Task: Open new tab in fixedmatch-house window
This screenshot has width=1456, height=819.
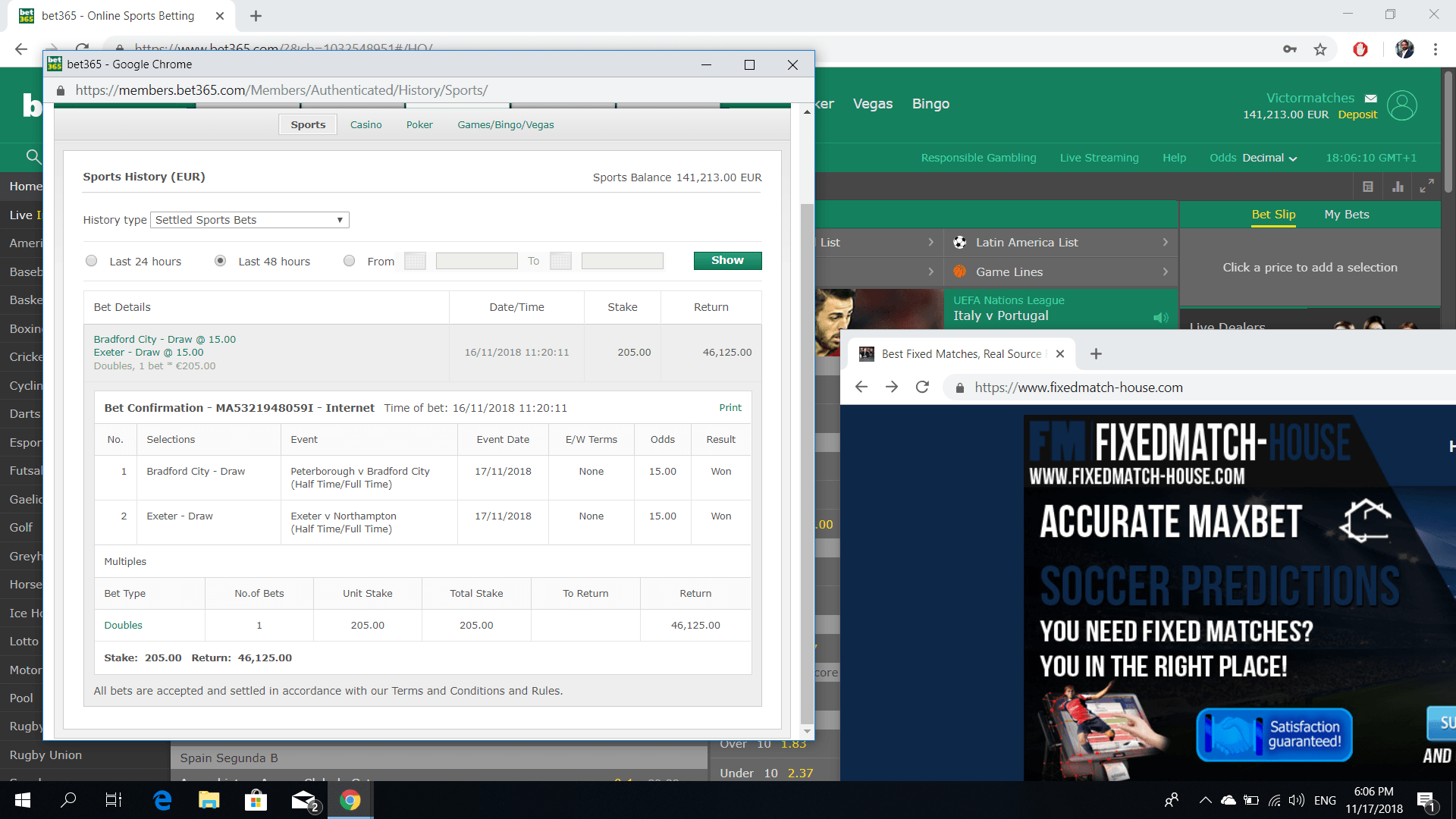Action: tap(1096, 353)
